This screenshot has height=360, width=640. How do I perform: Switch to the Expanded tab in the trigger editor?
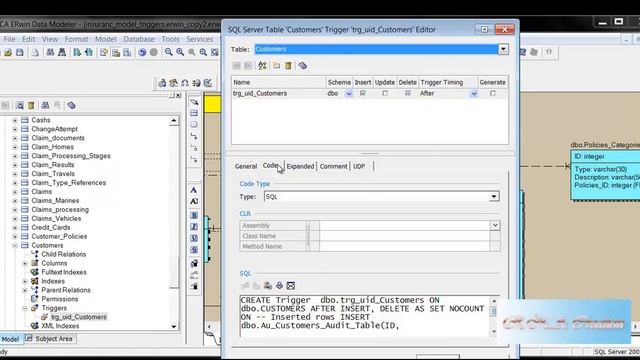pos(300,166)
